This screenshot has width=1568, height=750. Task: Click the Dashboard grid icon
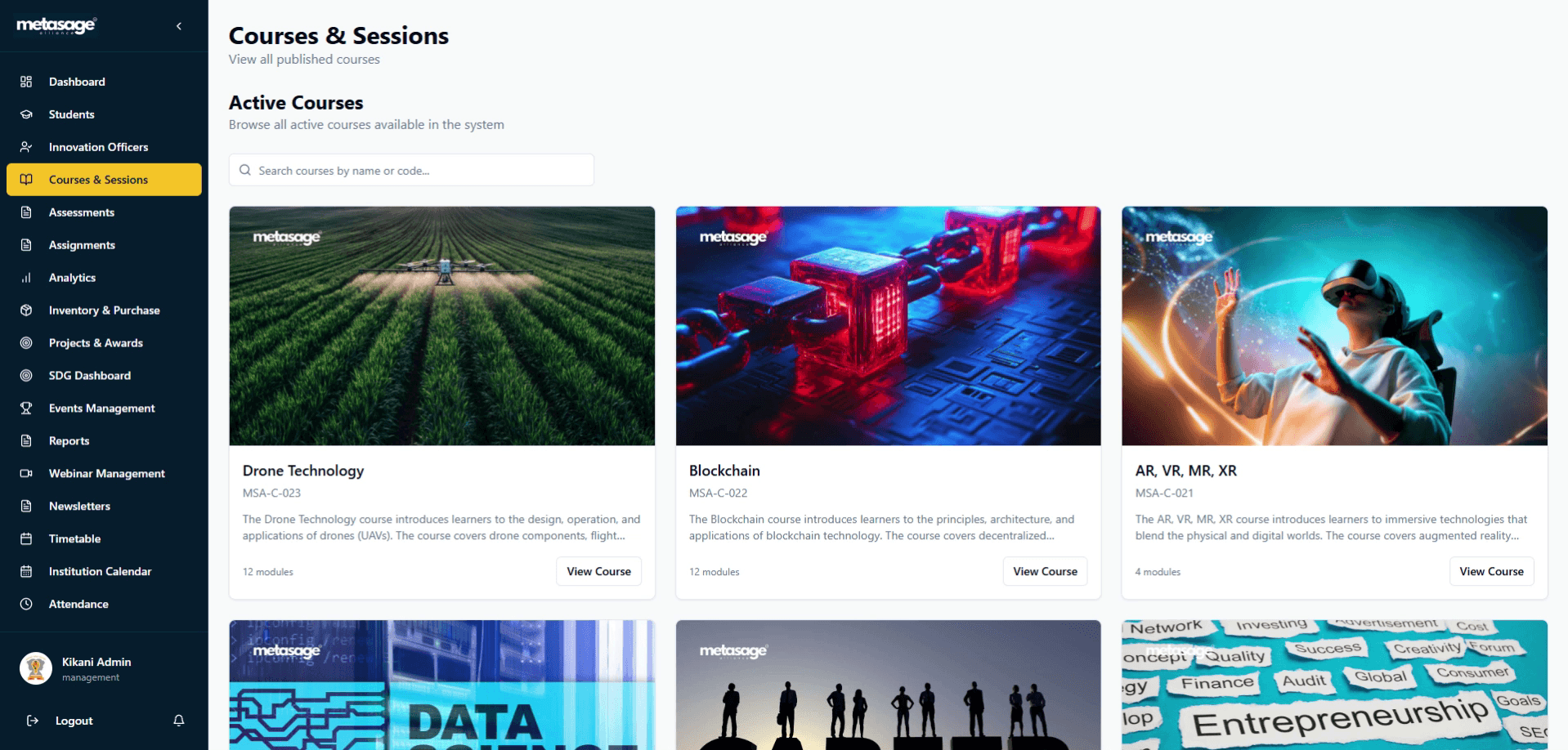(x=26, y=82)
